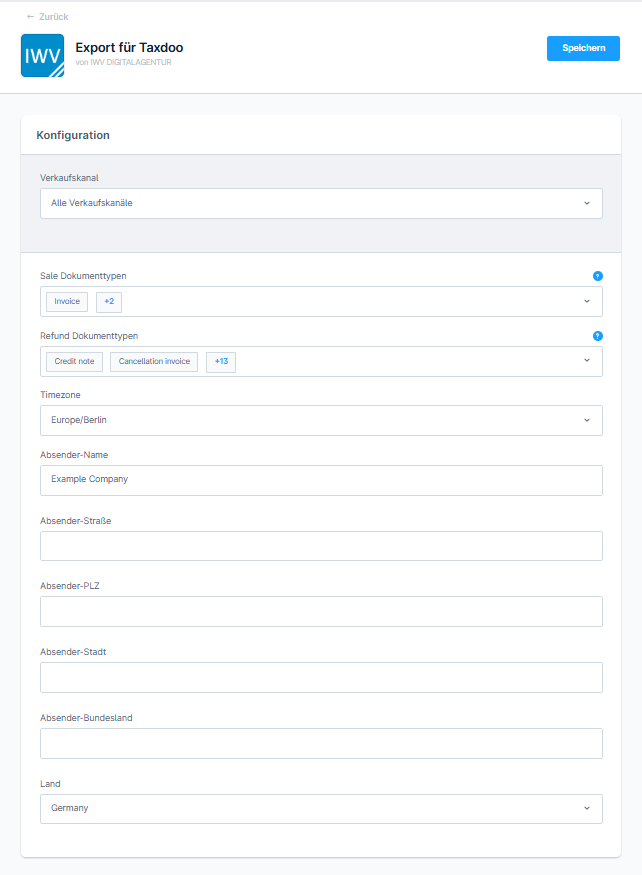Select the Invoice tag in Sale Dokumenttypen
642x875 pixels.
tap(67, 301)
